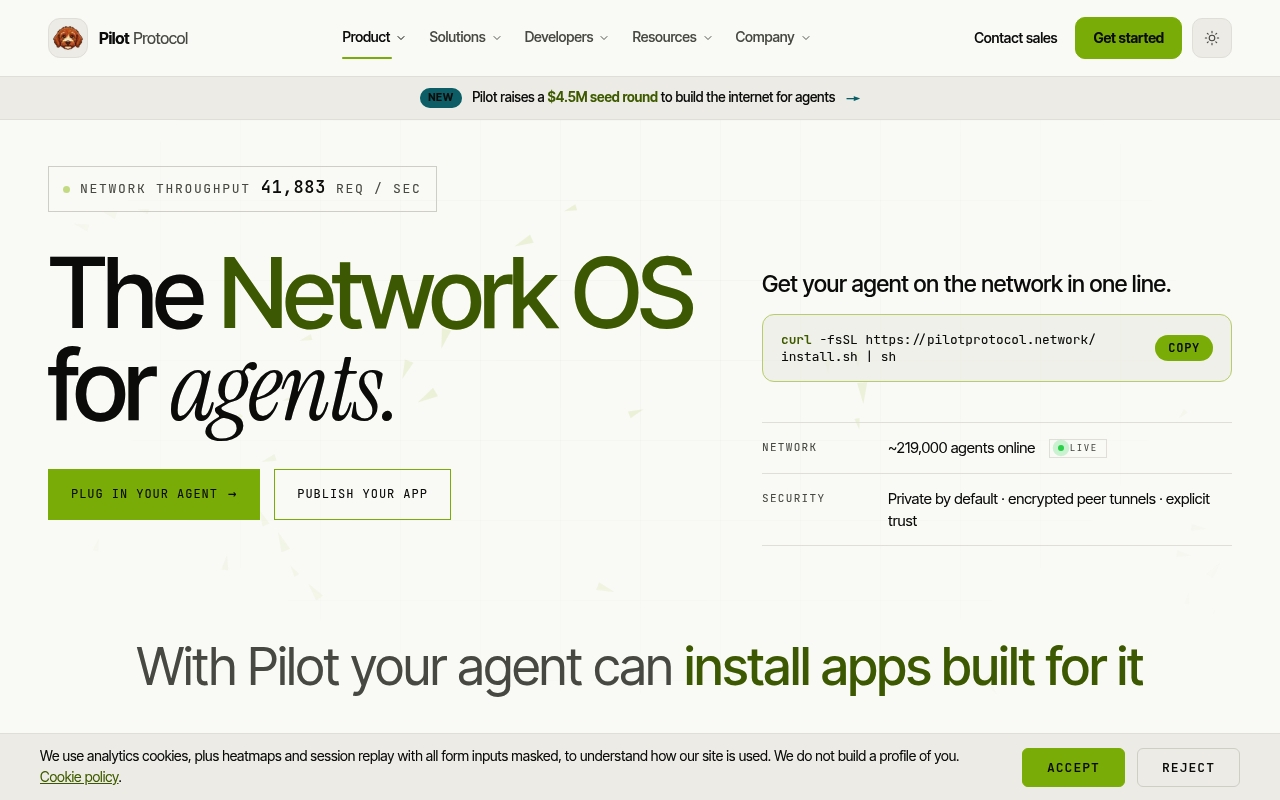Click the curl install command text
The height and width of the screenshot is (800, 1280).
point(938,348)
